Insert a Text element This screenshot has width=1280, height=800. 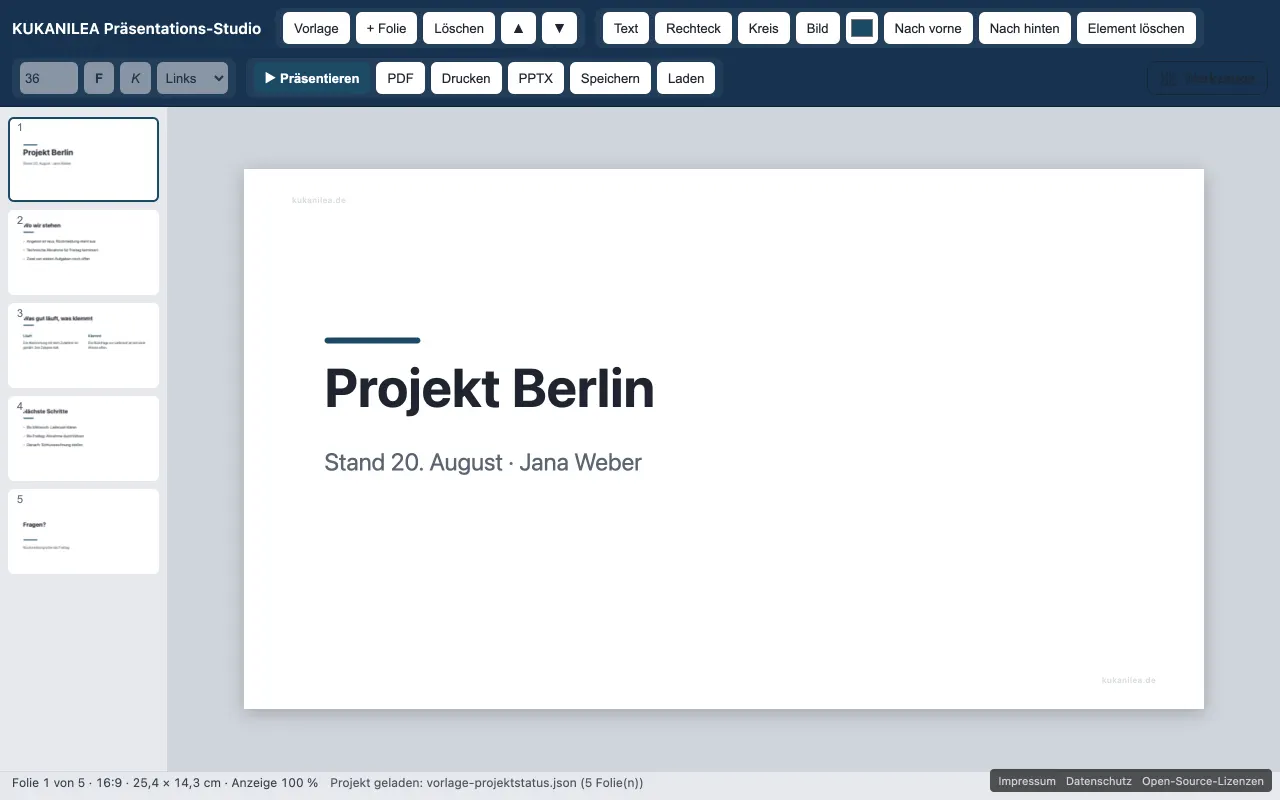coord(626,28)
